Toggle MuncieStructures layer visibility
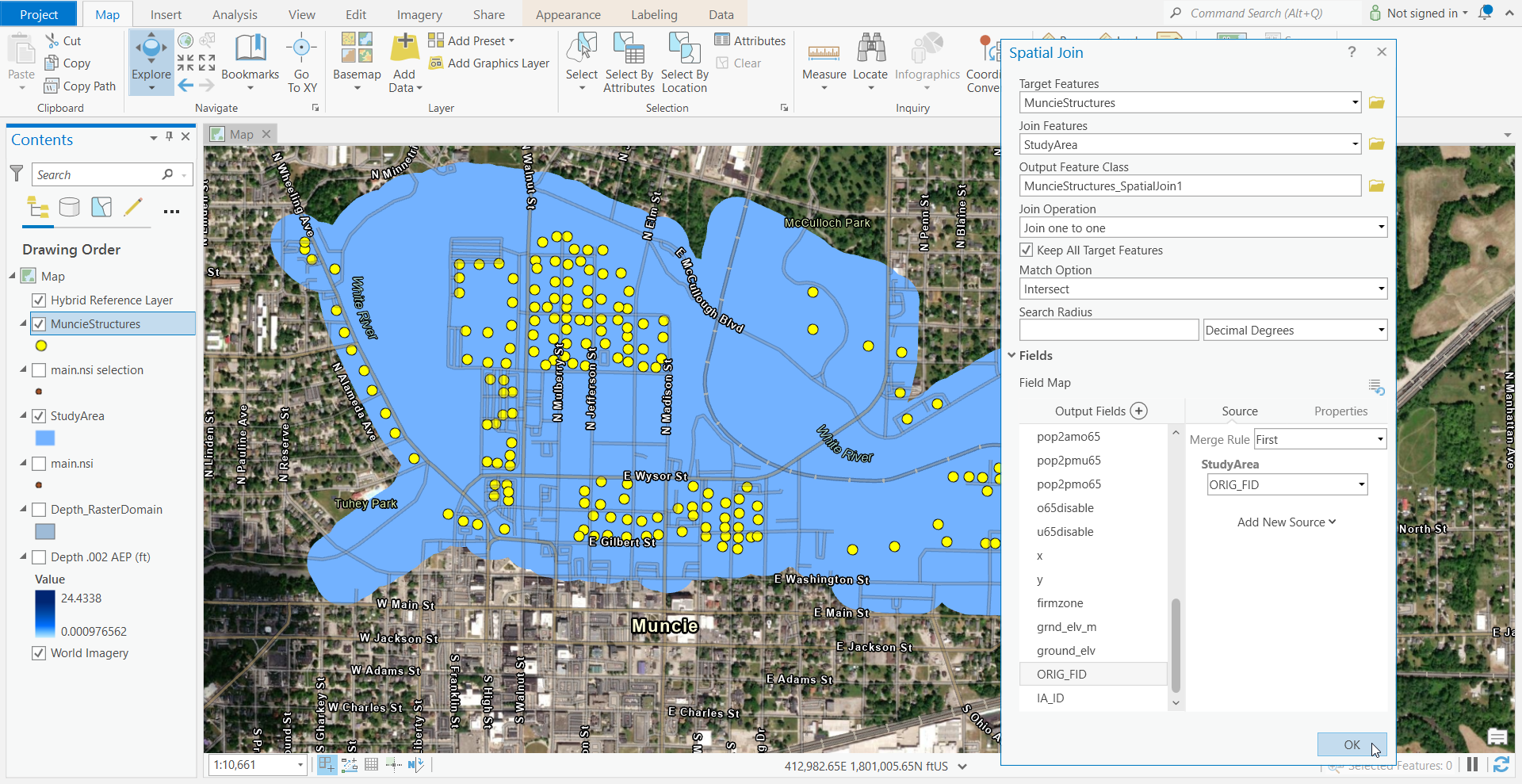 click(x=39, y=324)
